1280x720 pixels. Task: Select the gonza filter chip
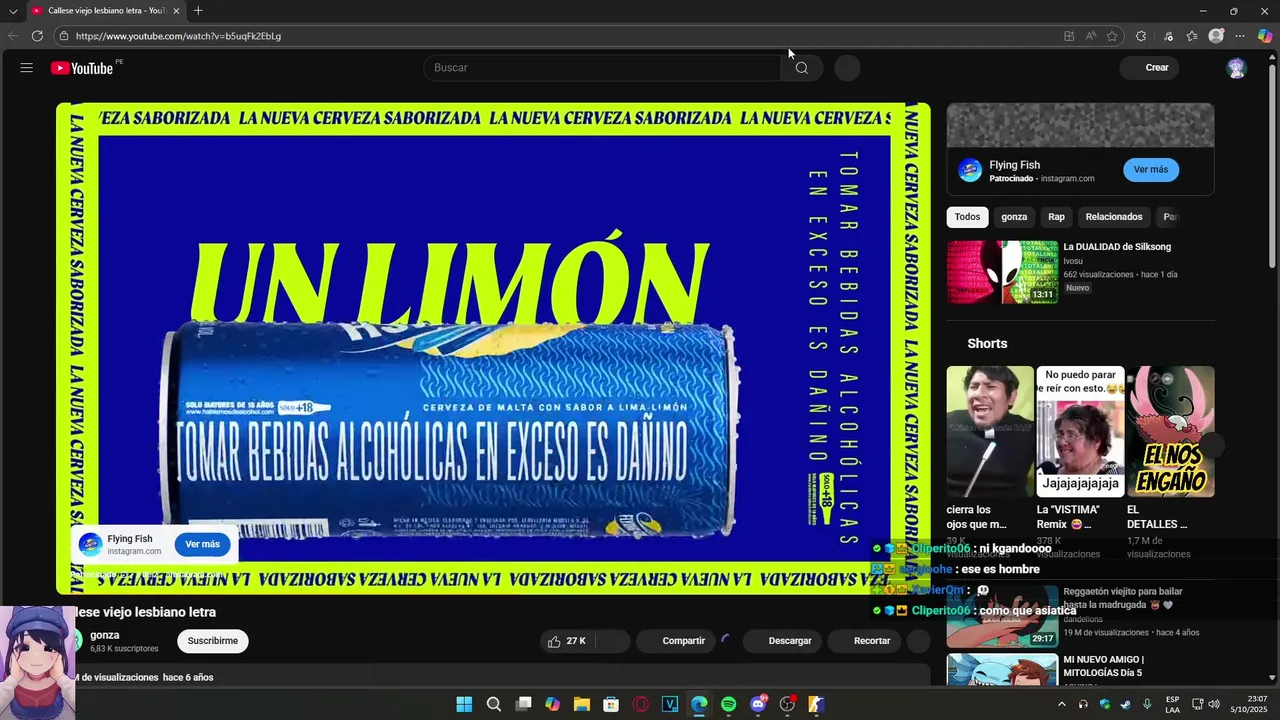[1014, 217]
